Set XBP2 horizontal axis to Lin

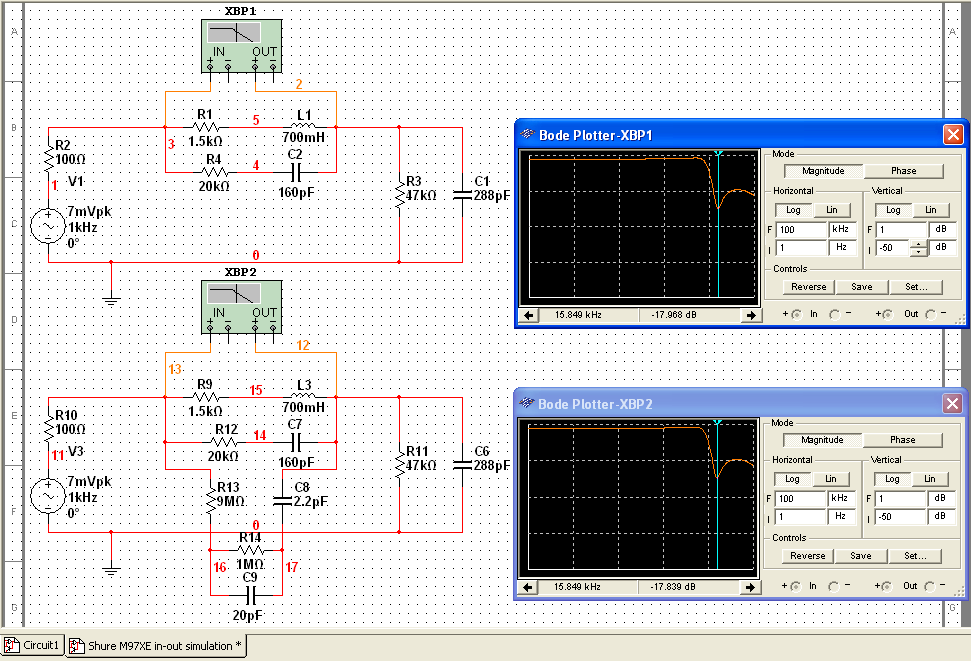pos(830,479)
